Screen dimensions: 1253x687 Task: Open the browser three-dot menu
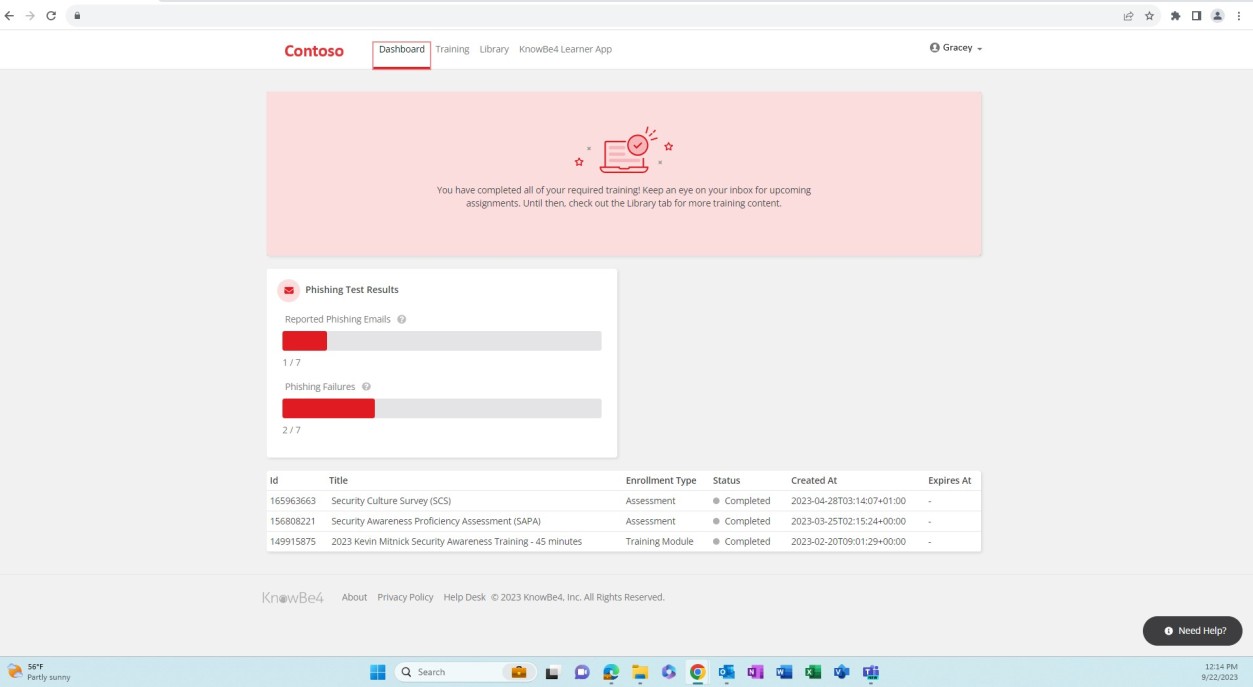1239,16
